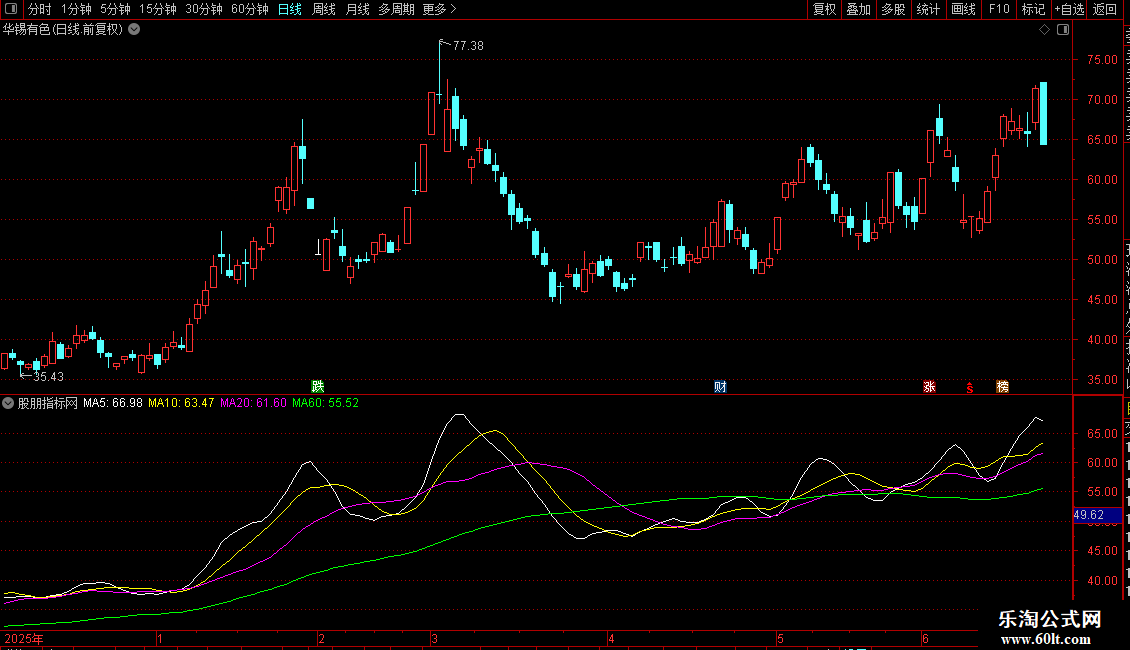Image resolution: width=1130 pixels, height=650 pixels.
Task: Click the 2025年 label on the time axis
Action: click(24, 638)
